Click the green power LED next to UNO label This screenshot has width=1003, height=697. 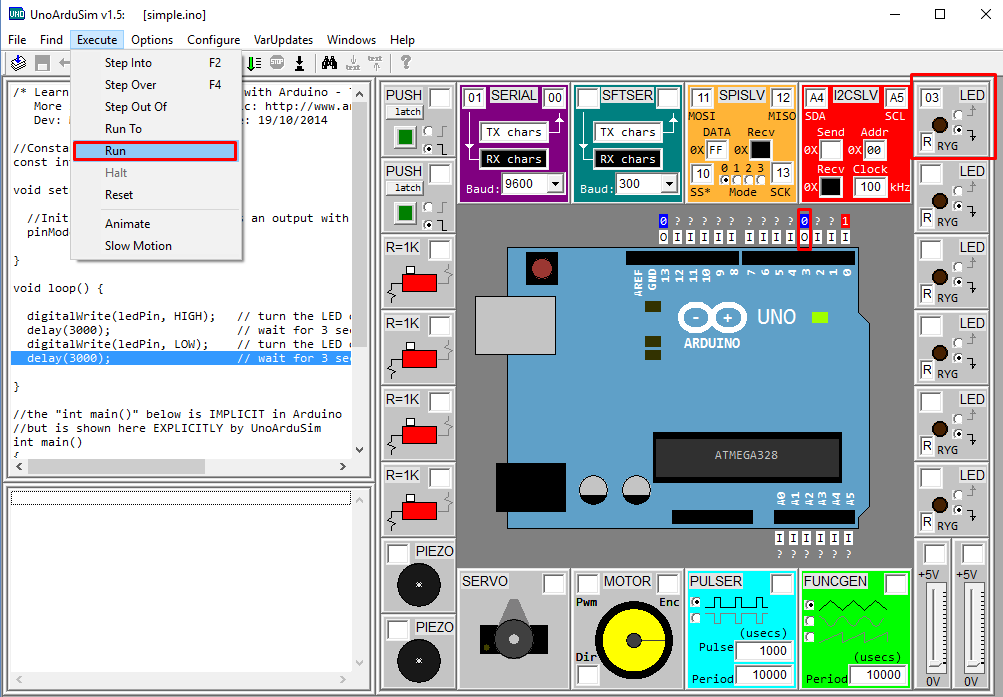click(x=819, y=317)
